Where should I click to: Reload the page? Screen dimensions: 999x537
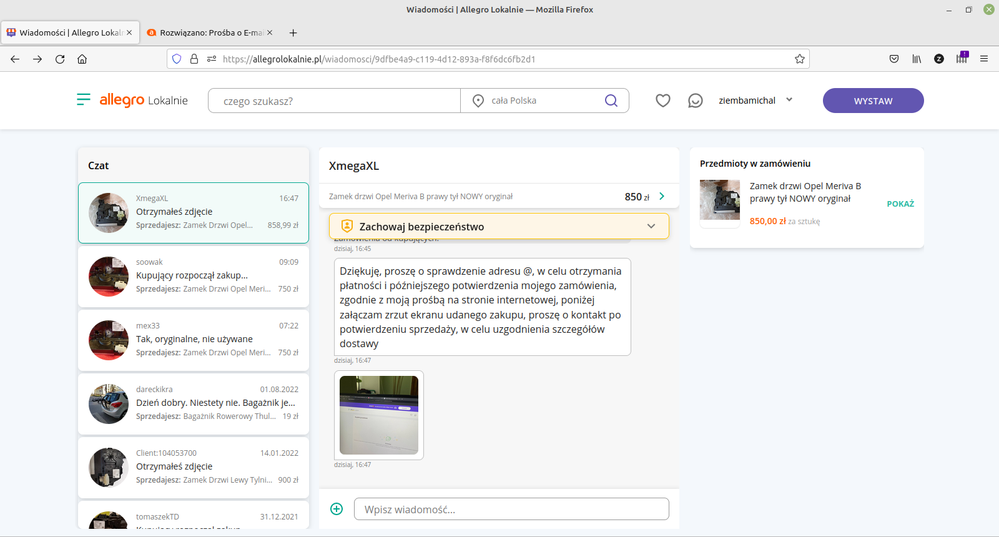60,59
